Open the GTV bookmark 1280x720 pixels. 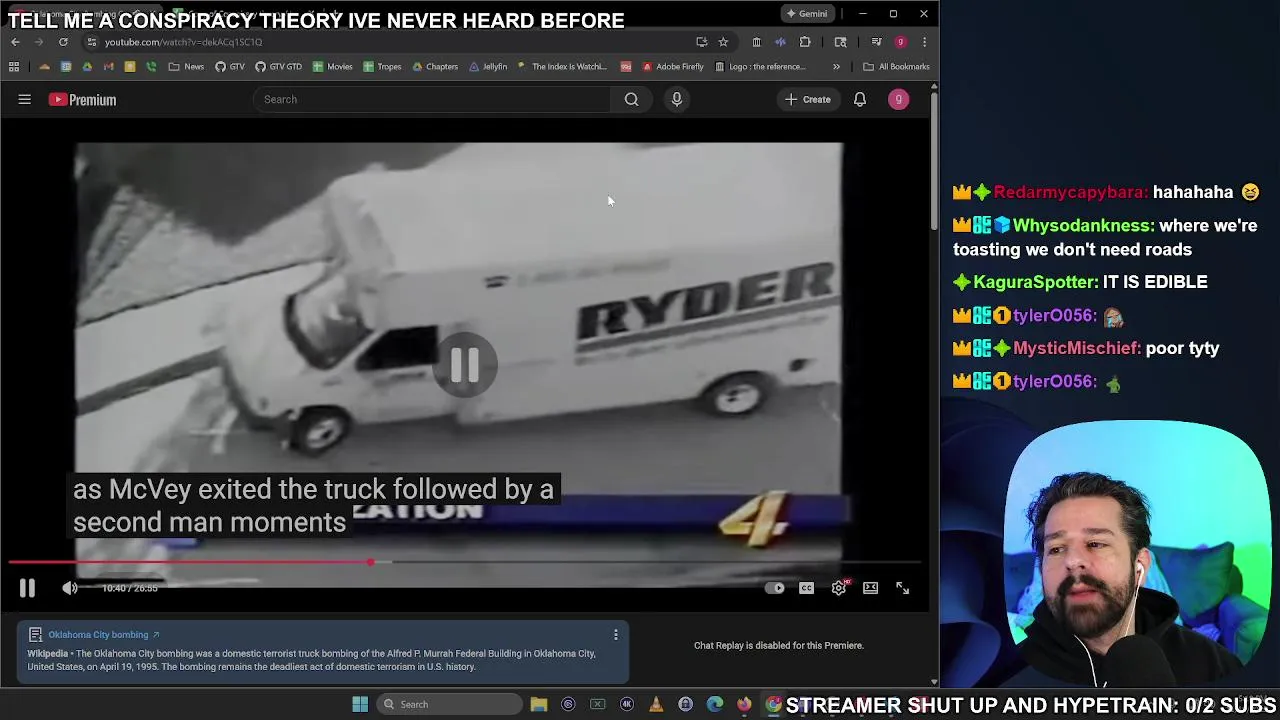tap(229, 67)
